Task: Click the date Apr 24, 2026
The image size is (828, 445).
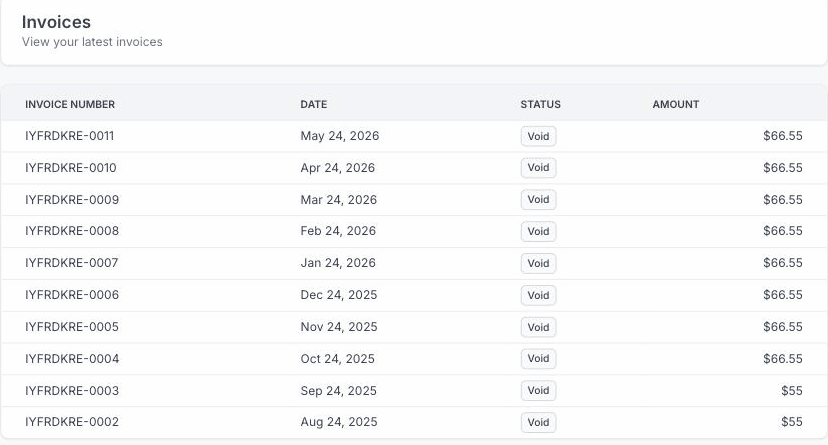Action: [337, 168]
